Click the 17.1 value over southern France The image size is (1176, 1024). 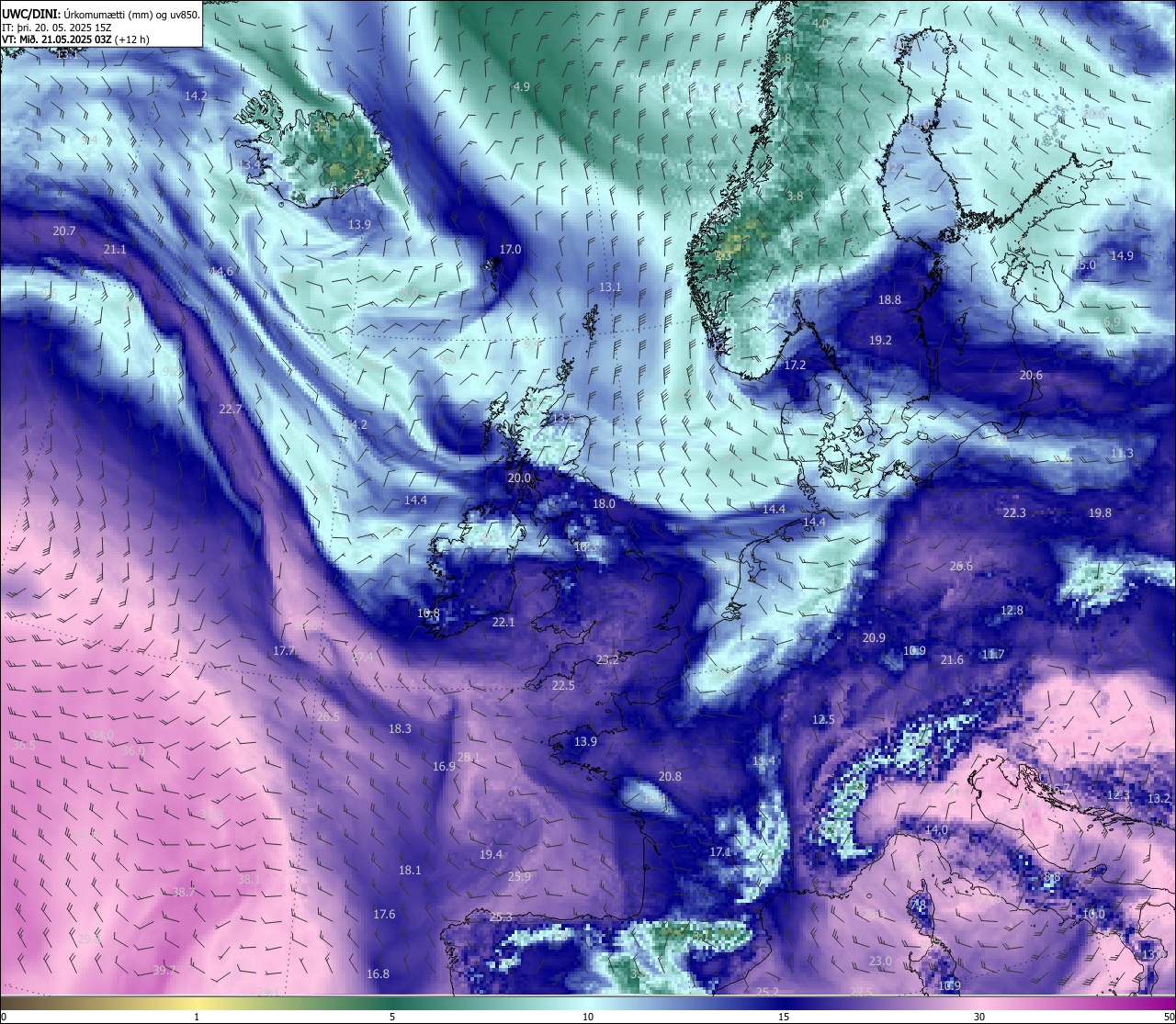(x=720, y=852)
